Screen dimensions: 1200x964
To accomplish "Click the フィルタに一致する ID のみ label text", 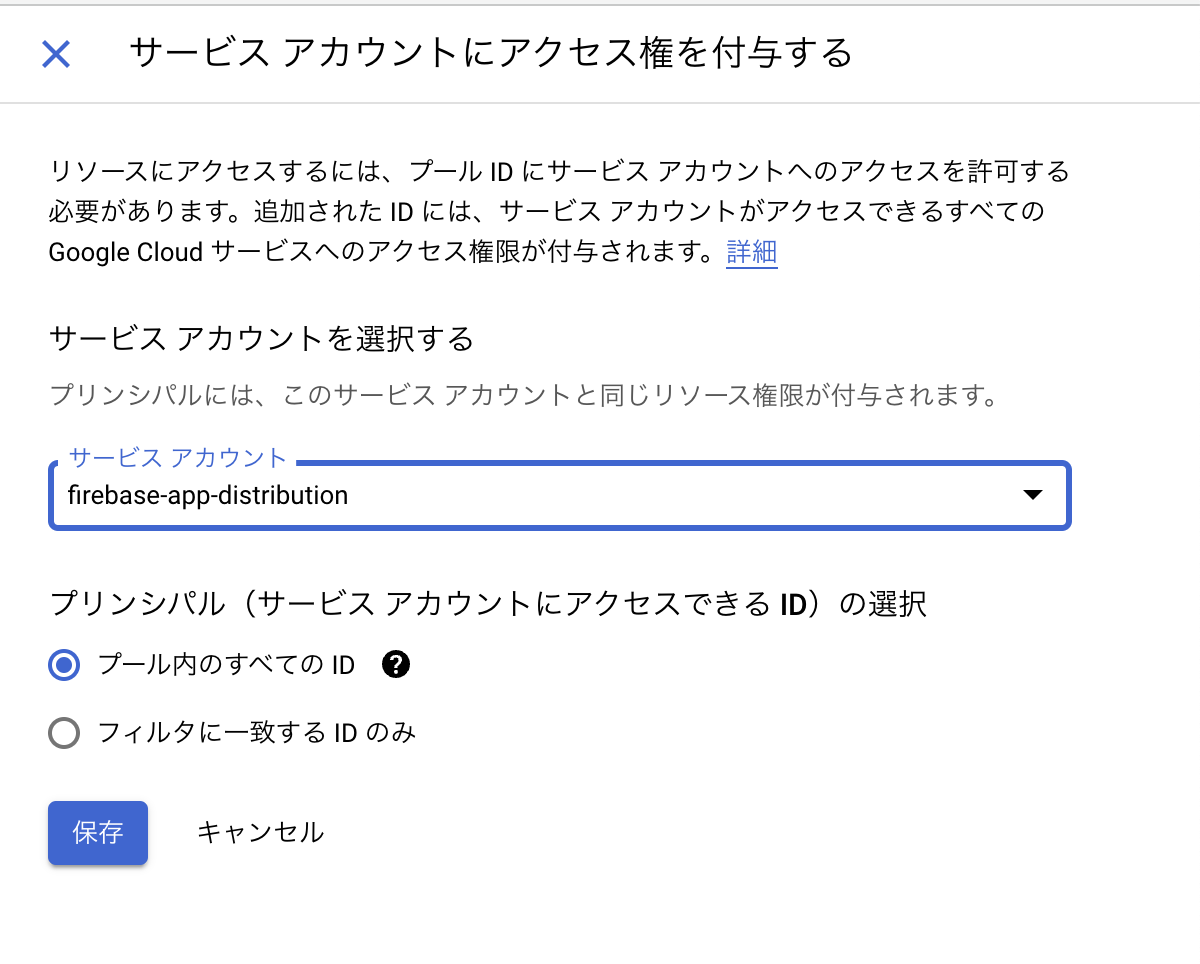I will 256,733.
